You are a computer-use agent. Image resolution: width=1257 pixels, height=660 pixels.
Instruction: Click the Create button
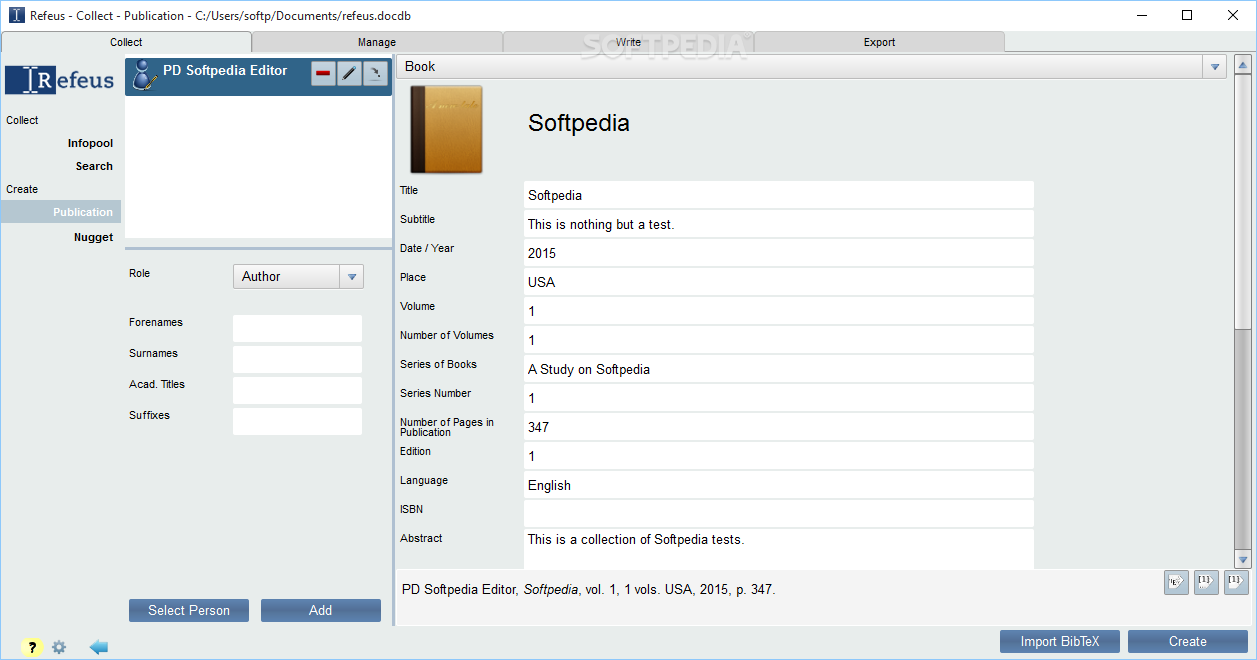coord(1188,641)
